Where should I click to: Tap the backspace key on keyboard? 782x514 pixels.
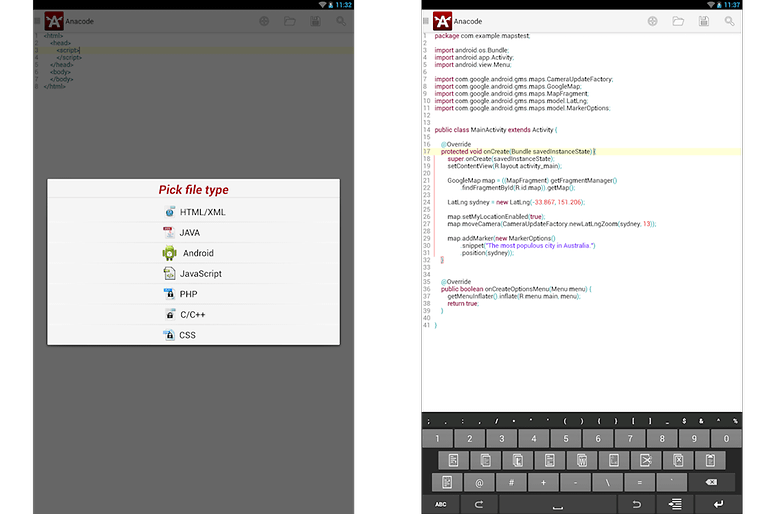tap(712, 482)
